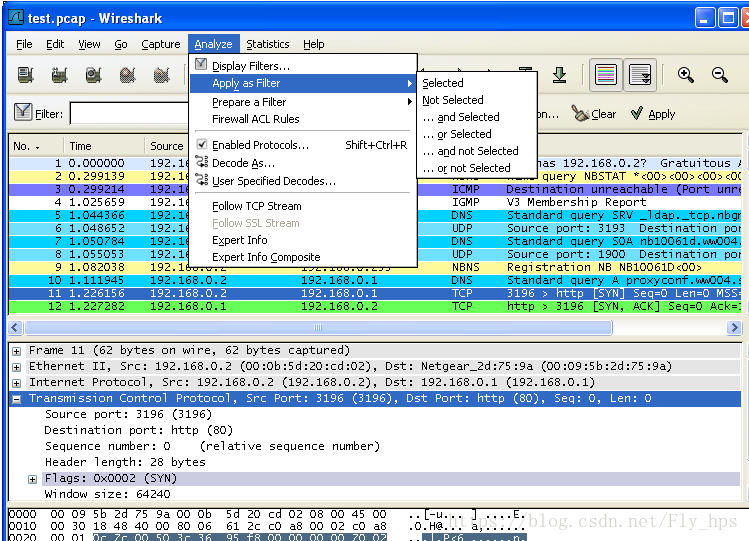Expand the Ethernet II tree node
Viewport: 749px width, 541px height.
pos(17,367)
